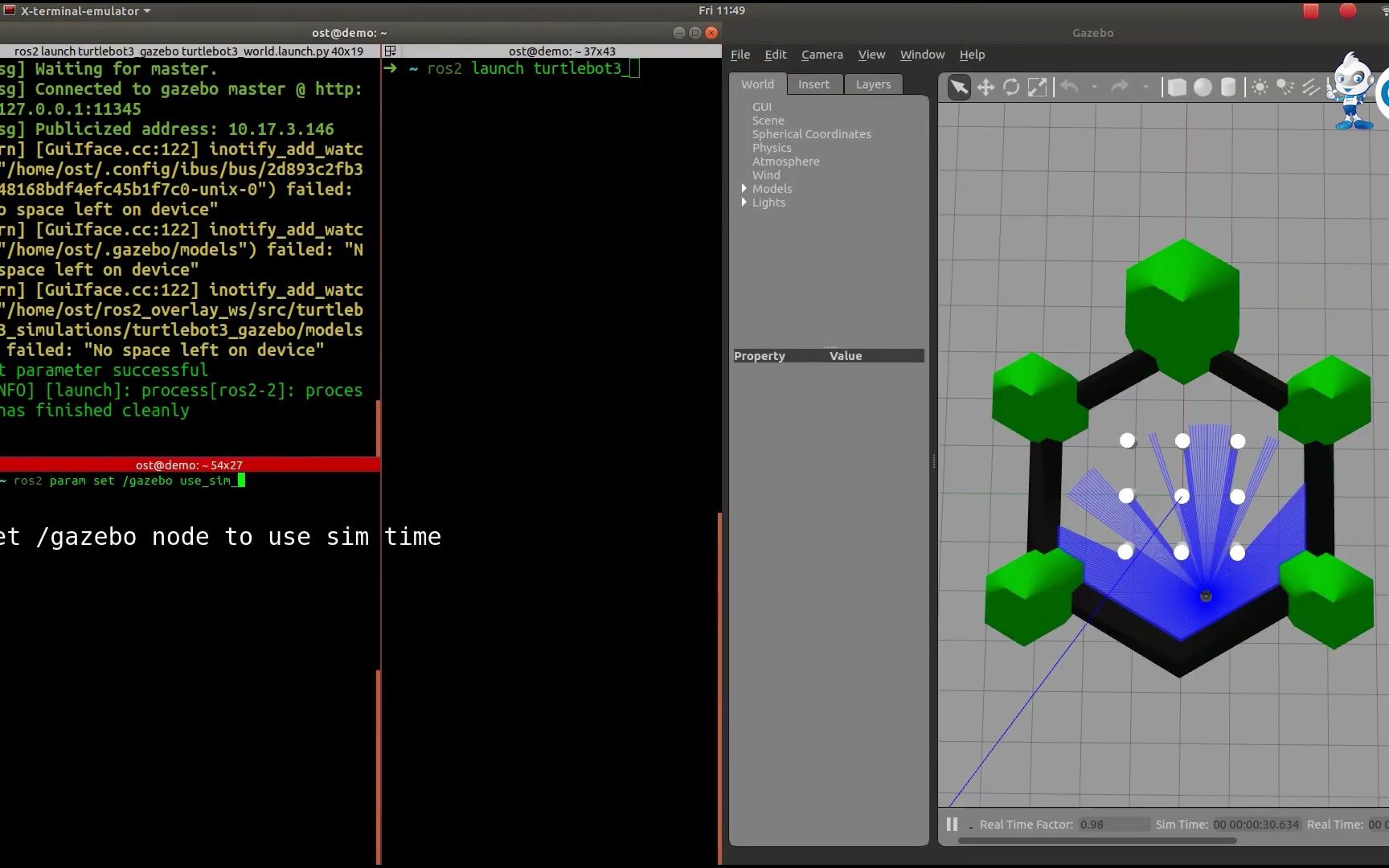Open the Camera menu
The height and width of the screenshot is (868, 1389).
822,55
